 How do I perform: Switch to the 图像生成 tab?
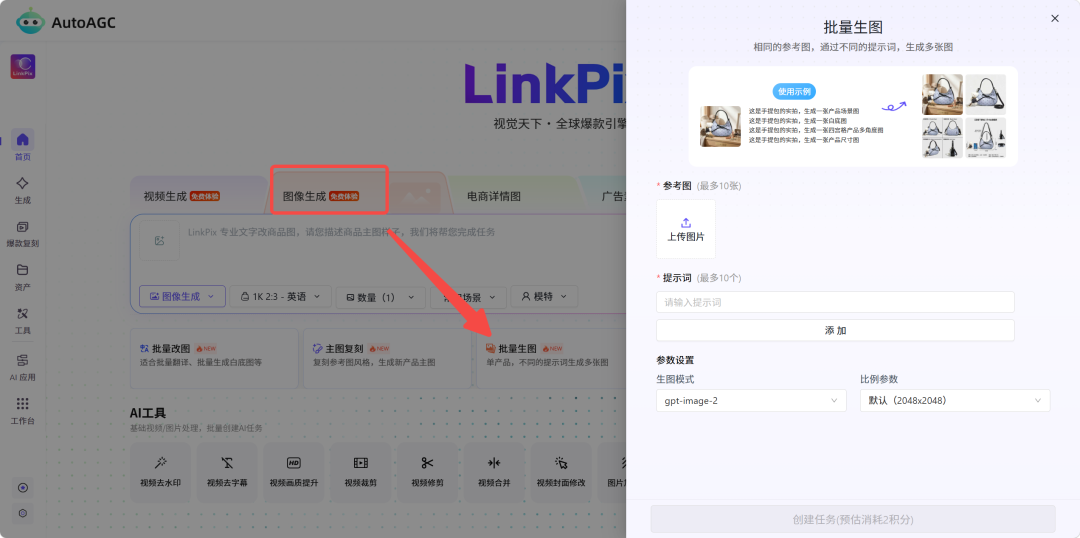click(321, 196)
